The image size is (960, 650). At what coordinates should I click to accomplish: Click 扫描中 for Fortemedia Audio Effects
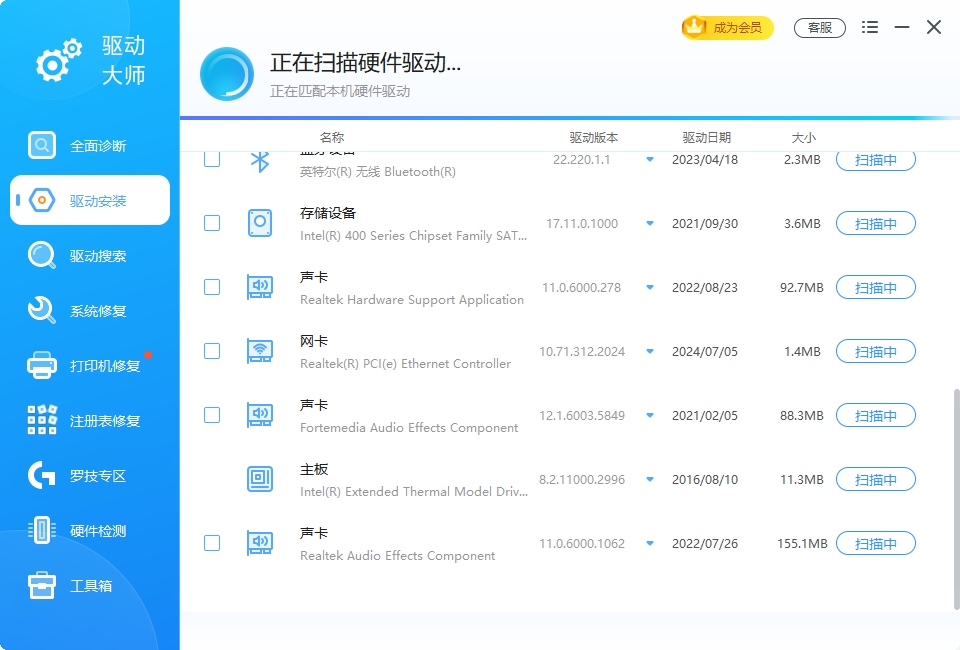pyautogui.click(x=876, y=415)
